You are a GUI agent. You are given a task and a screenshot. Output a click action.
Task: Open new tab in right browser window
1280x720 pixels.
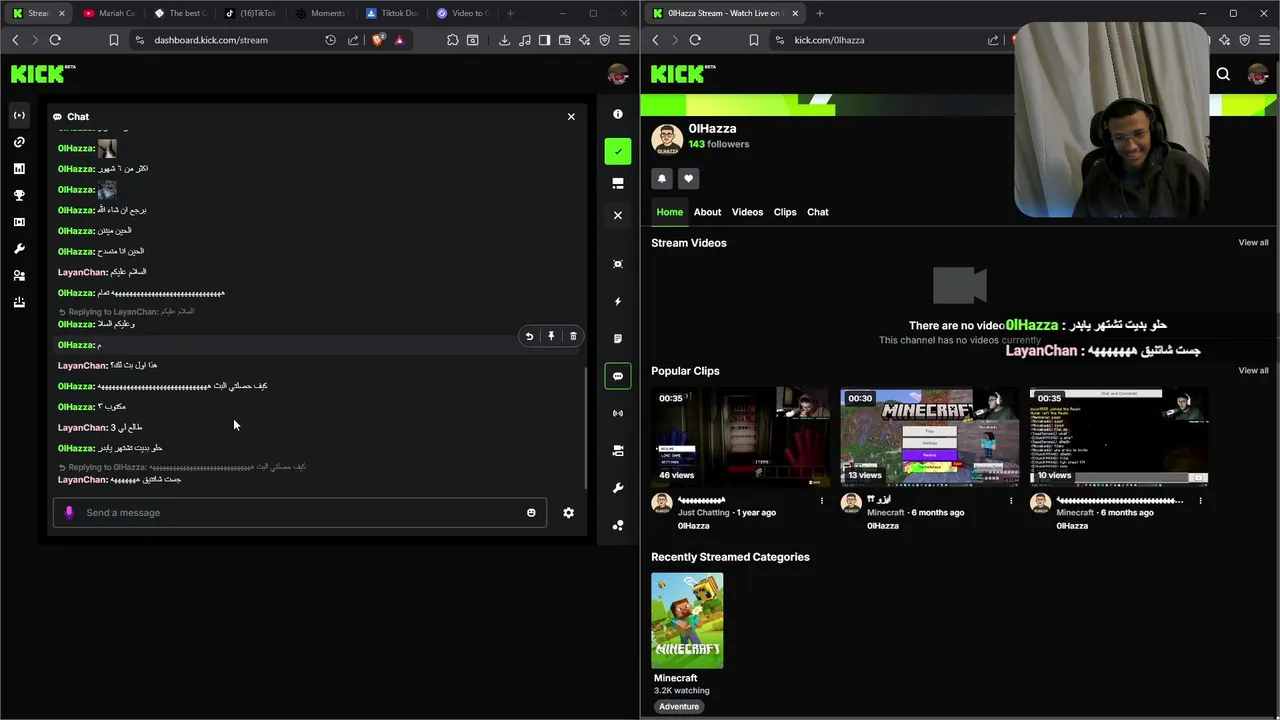click(x=820, y=13)
